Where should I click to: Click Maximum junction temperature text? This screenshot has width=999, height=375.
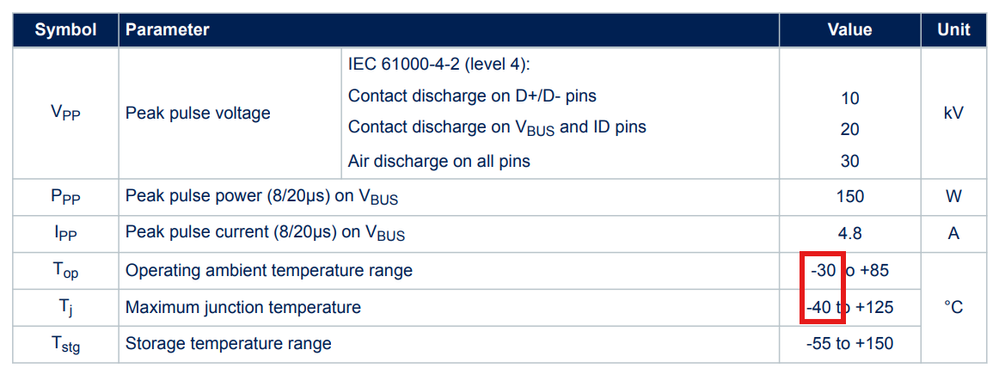pyautogui.click(x=243, y=308)
